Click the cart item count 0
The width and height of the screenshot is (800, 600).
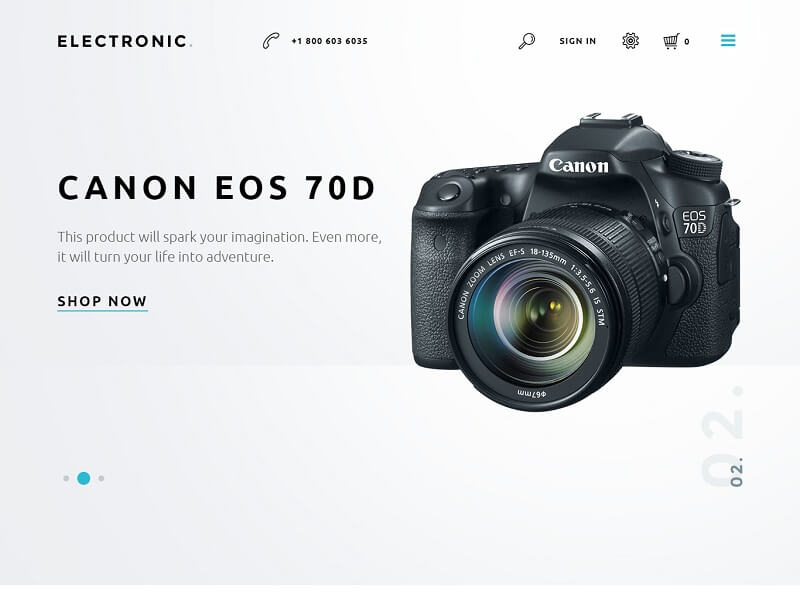pyautogui.click(x=687, y=42)
